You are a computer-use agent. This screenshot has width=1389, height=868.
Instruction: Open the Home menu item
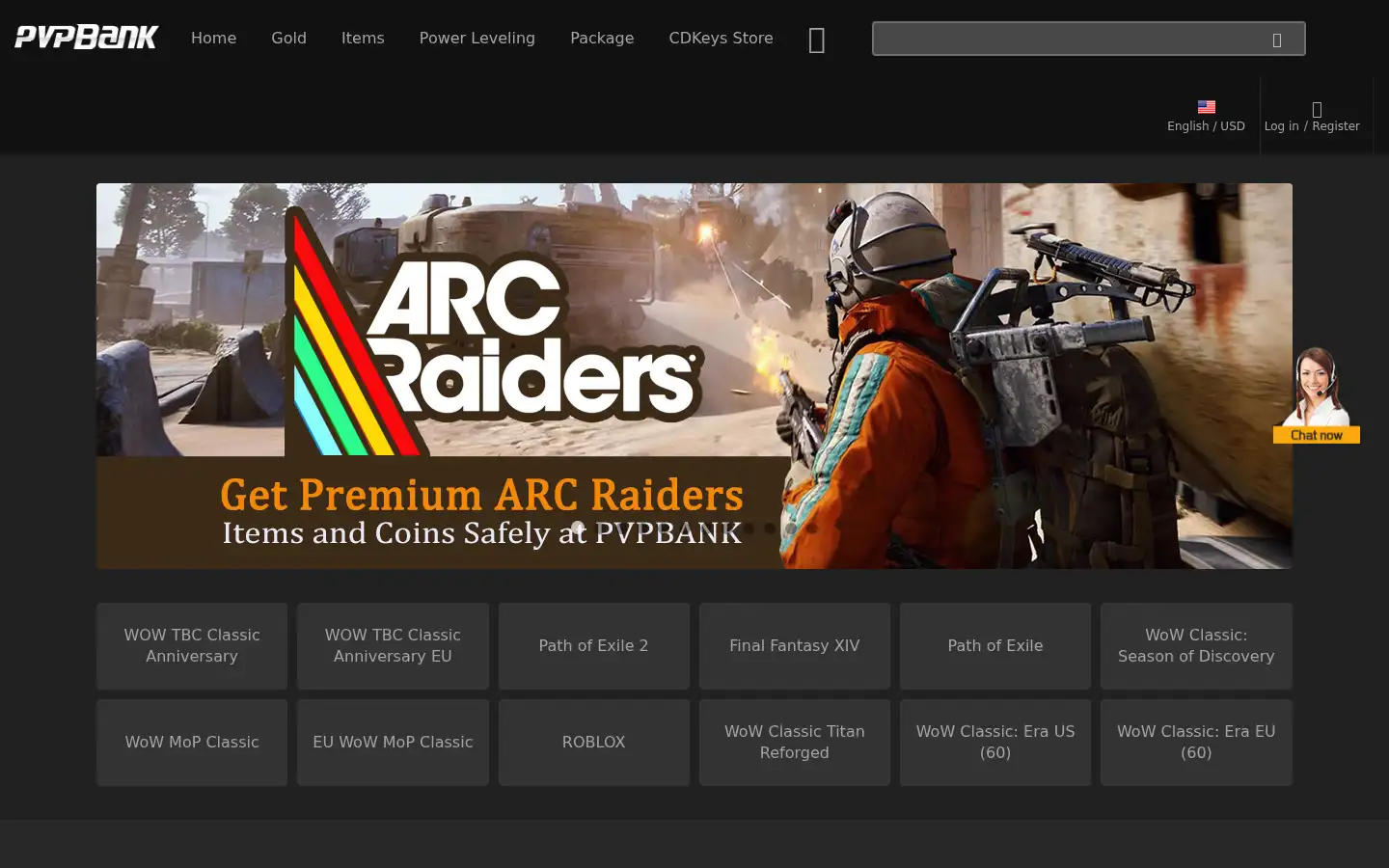coord(213,38)
